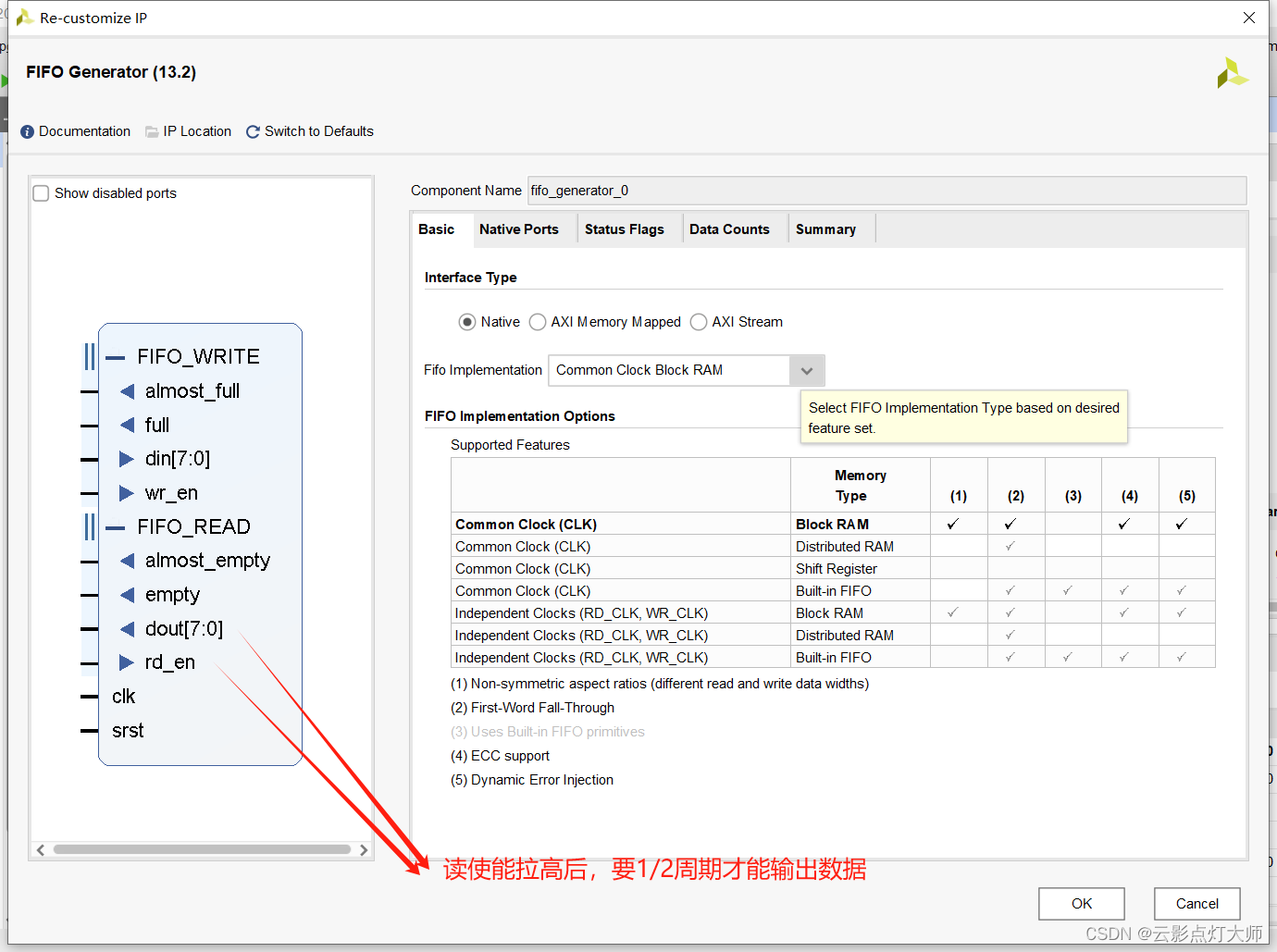Click the Xilinx logo at top right
Image resolution: width=1277 pixels, height=952 pixels.
coord(1232,73)
